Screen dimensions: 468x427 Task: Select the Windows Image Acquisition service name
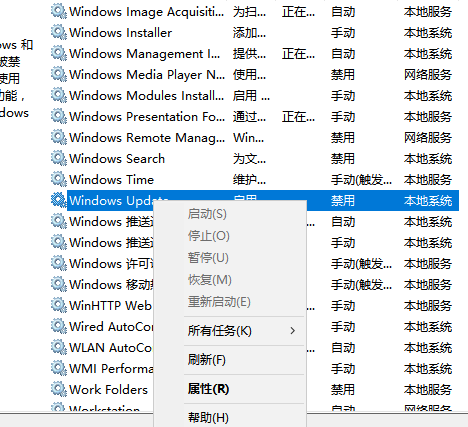point(147,12)
